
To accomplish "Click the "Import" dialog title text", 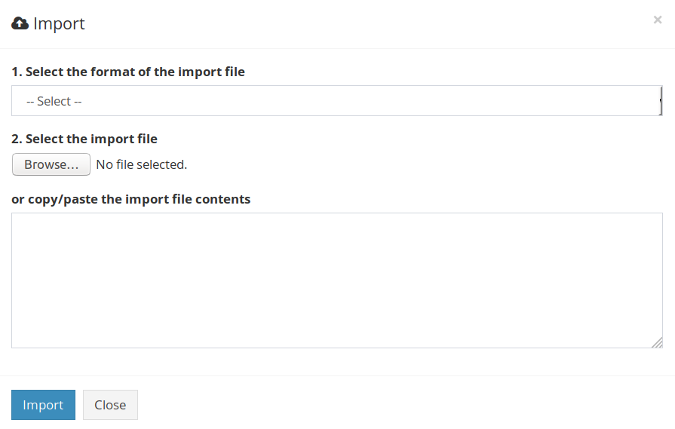I will 59,24.
